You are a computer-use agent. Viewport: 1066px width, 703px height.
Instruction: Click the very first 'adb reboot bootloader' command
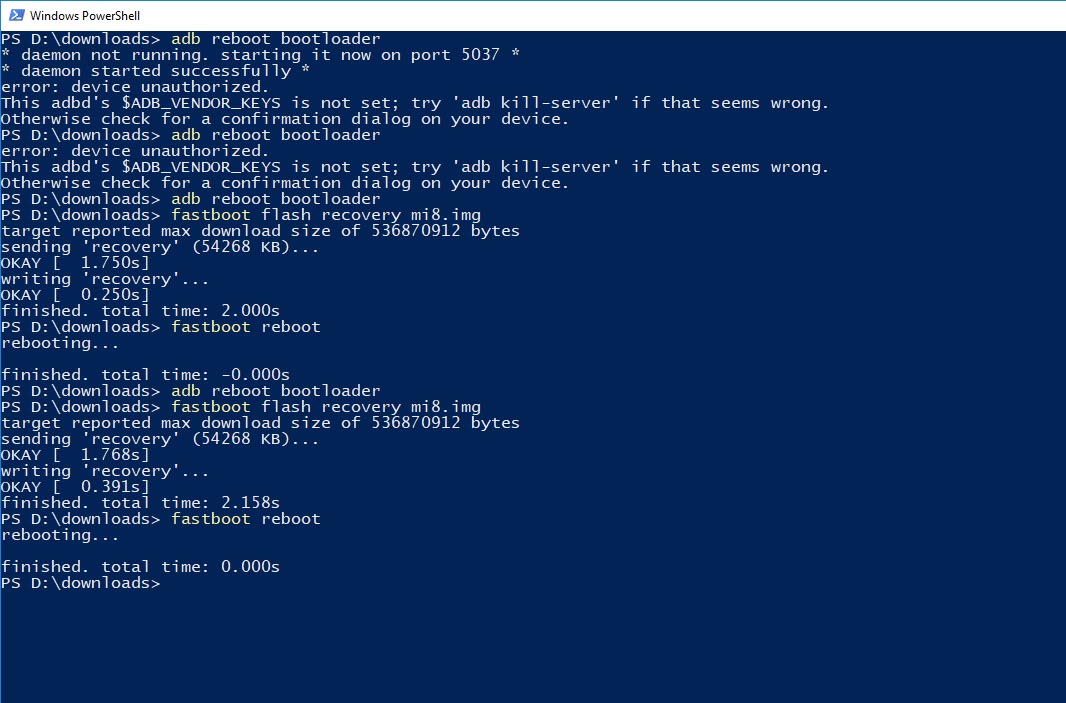(275, 39)
